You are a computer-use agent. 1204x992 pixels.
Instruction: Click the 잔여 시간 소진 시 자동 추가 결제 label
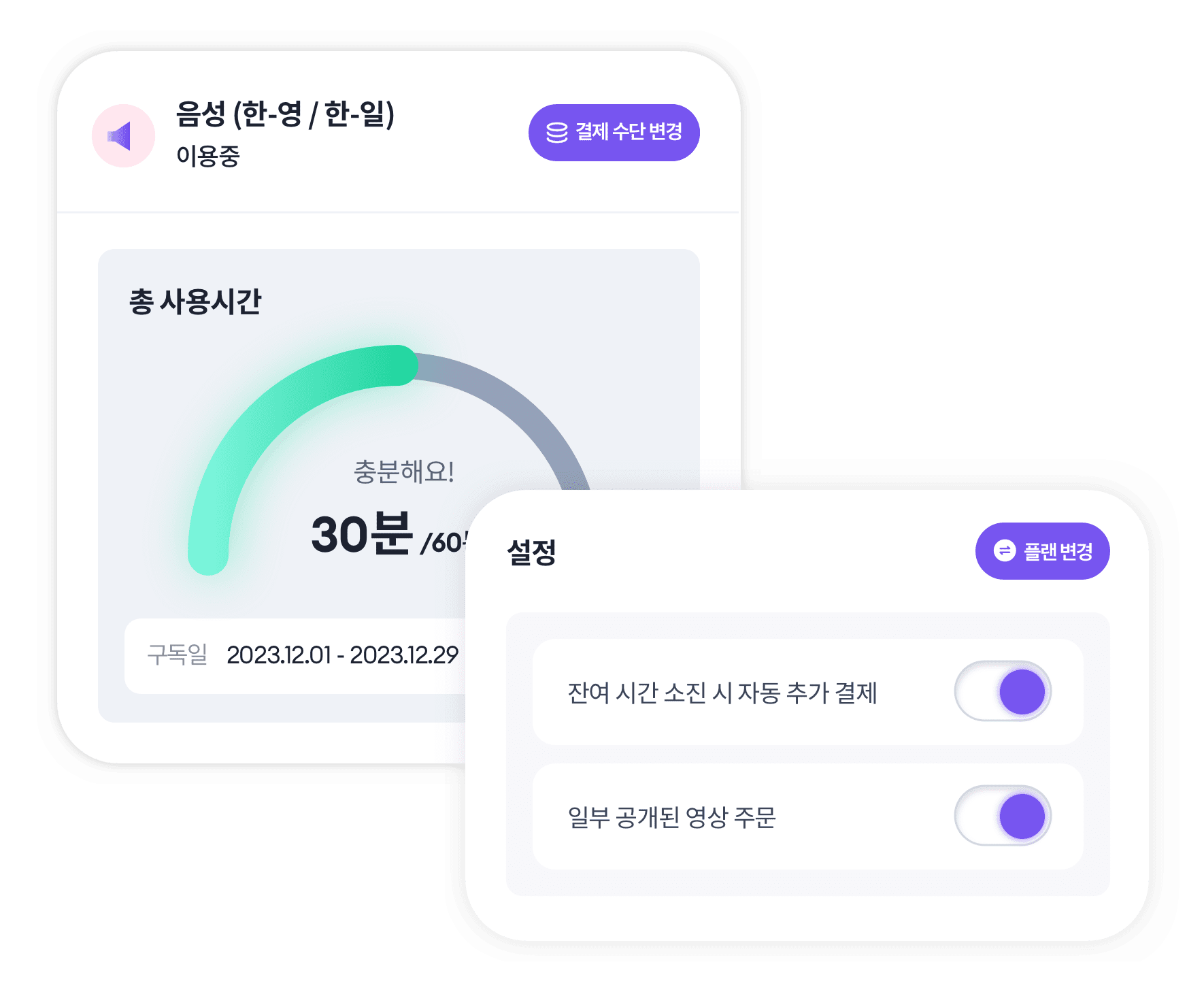point(722,693)
